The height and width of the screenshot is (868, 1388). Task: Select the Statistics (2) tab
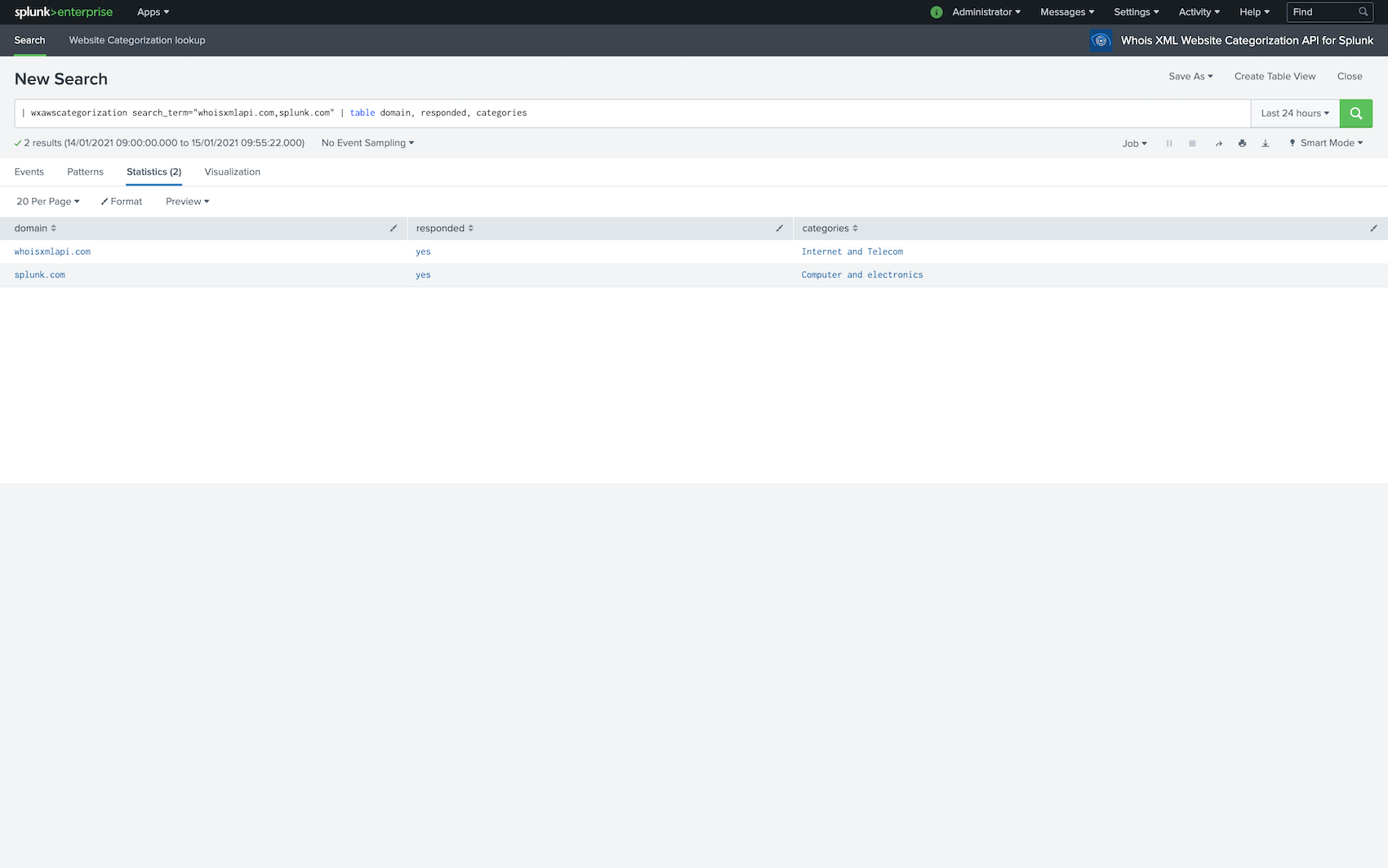pyautogui.click(x=154, y=172)
